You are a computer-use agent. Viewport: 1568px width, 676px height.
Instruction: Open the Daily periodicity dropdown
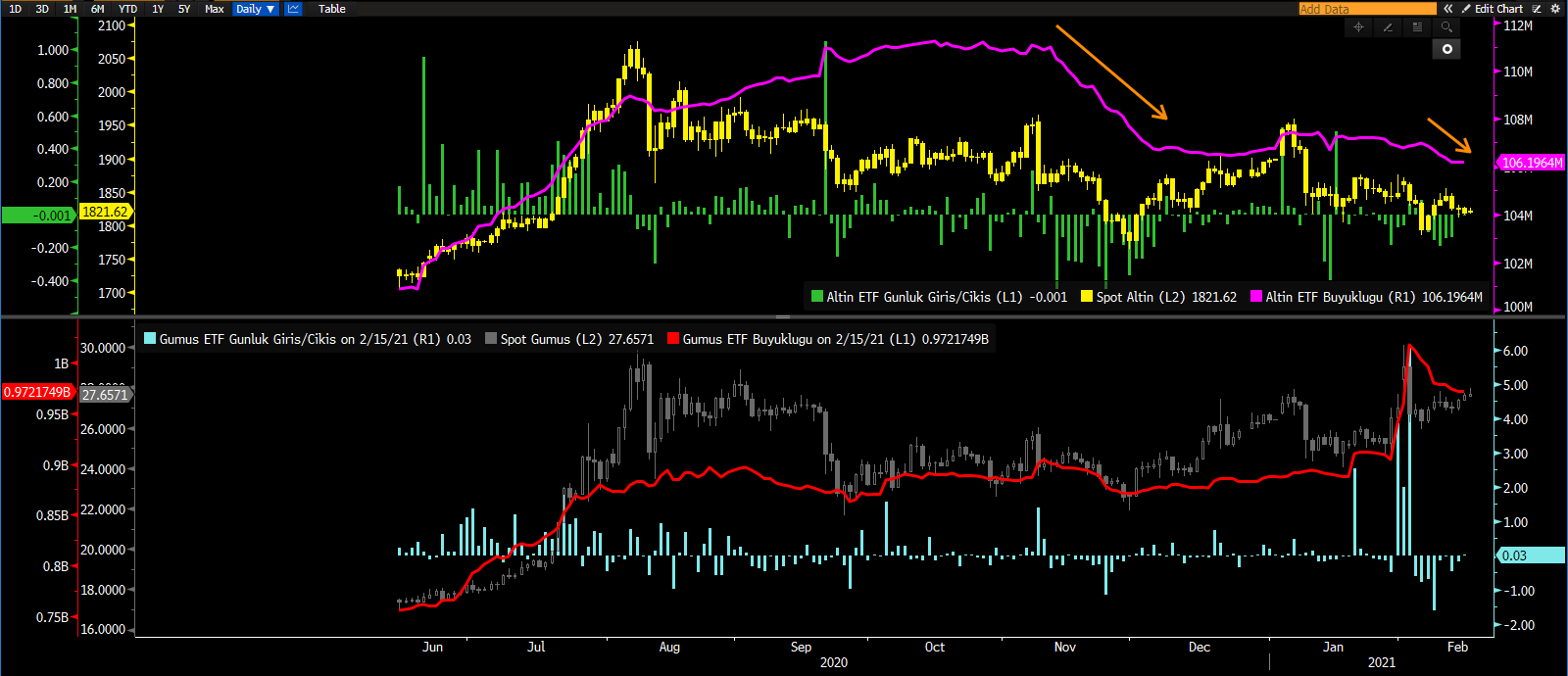(x=256, y=9)
